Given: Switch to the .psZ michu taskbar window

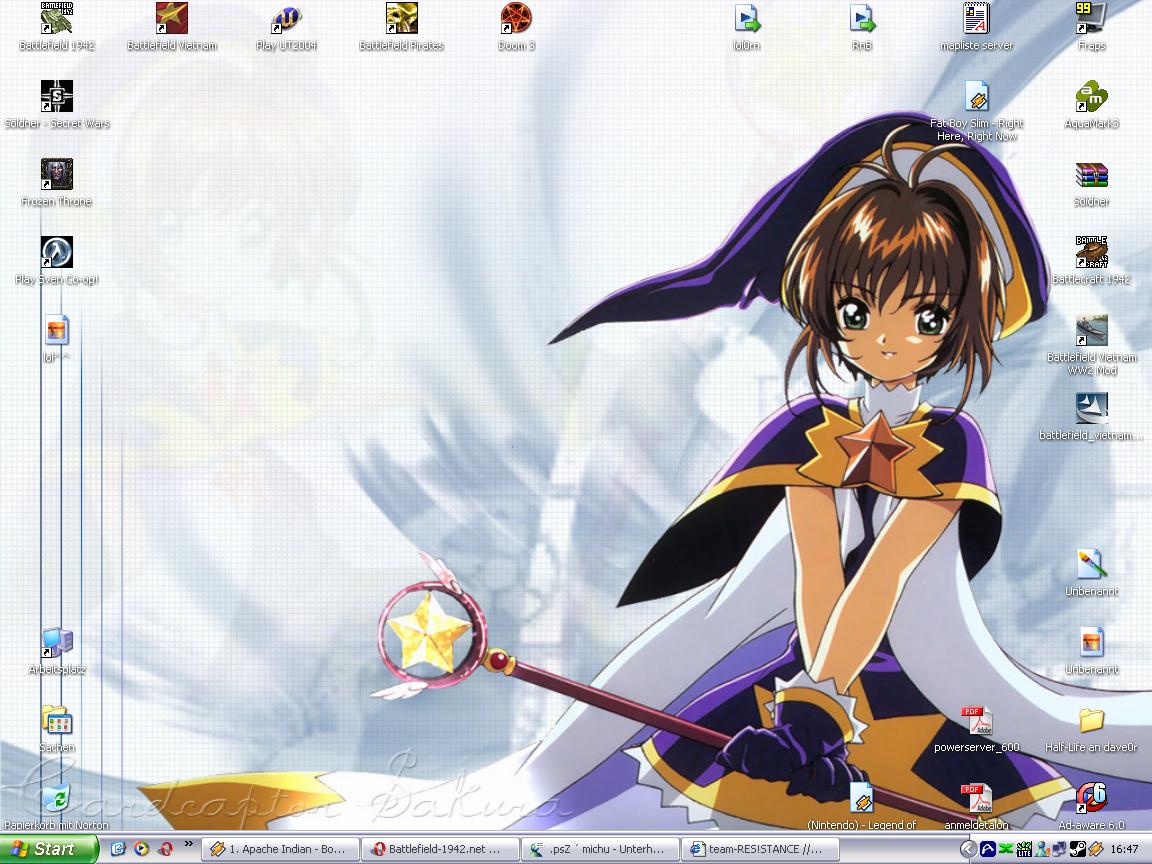Looking at the screenshot, I should click(600, 849).
